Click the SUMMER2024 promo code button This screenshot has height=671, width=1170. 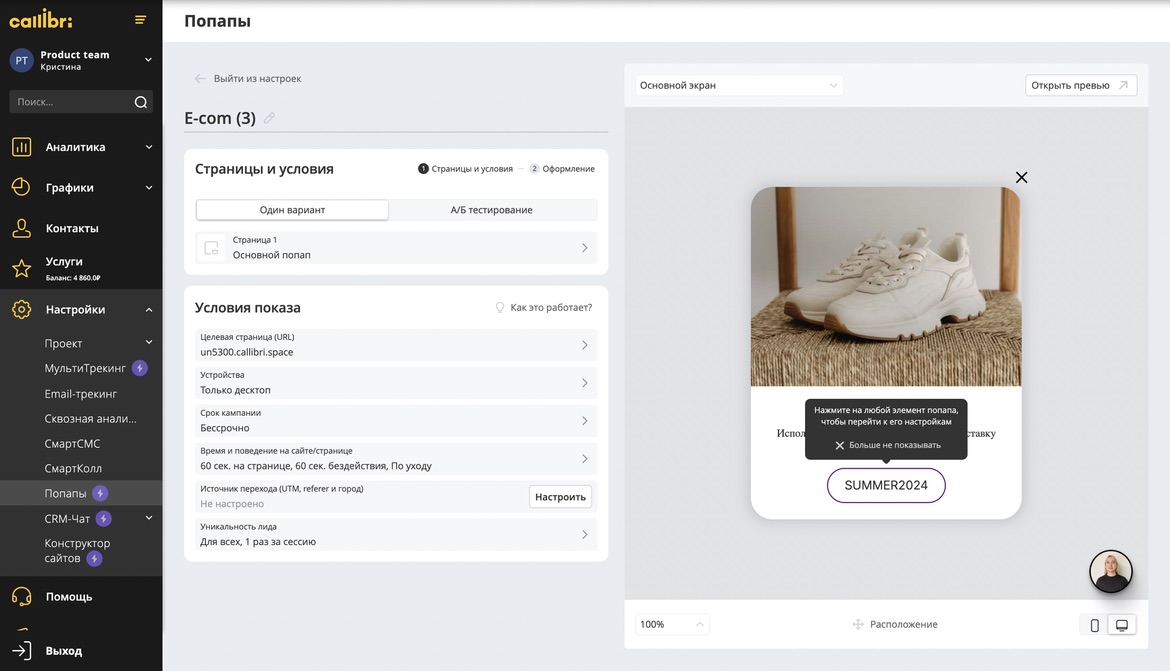[886, 485]
